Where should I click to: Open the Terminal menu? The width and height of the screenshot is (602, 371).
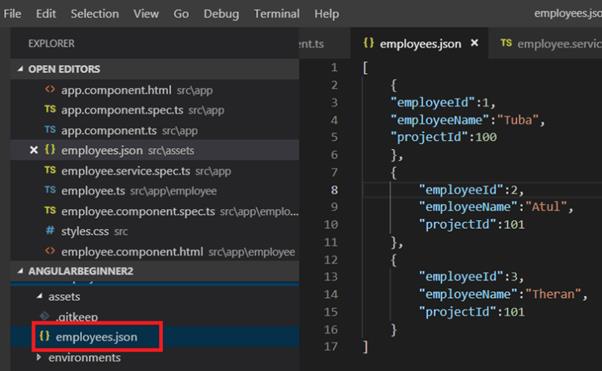276,14
